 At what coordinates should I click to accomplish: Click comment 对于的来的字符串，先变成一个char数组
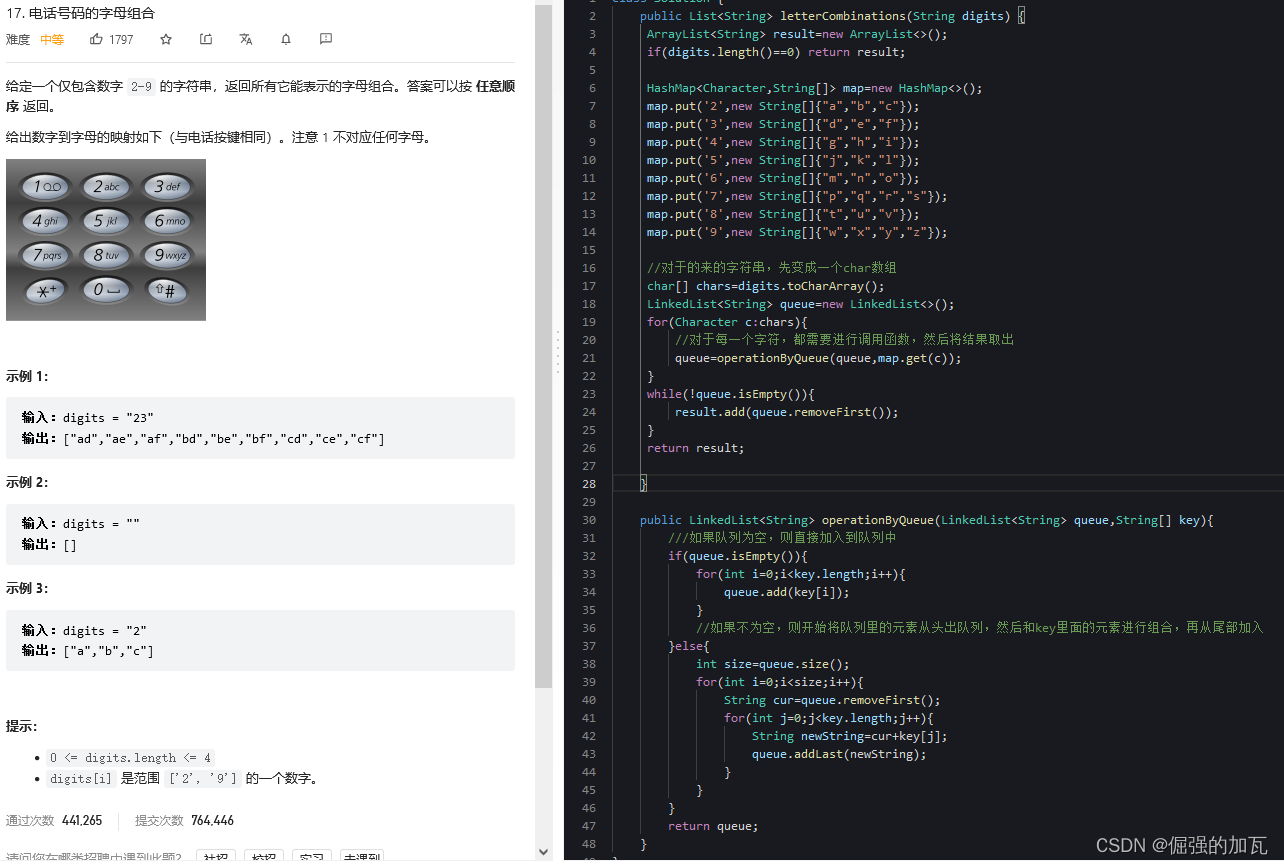[x=772, y=268]
